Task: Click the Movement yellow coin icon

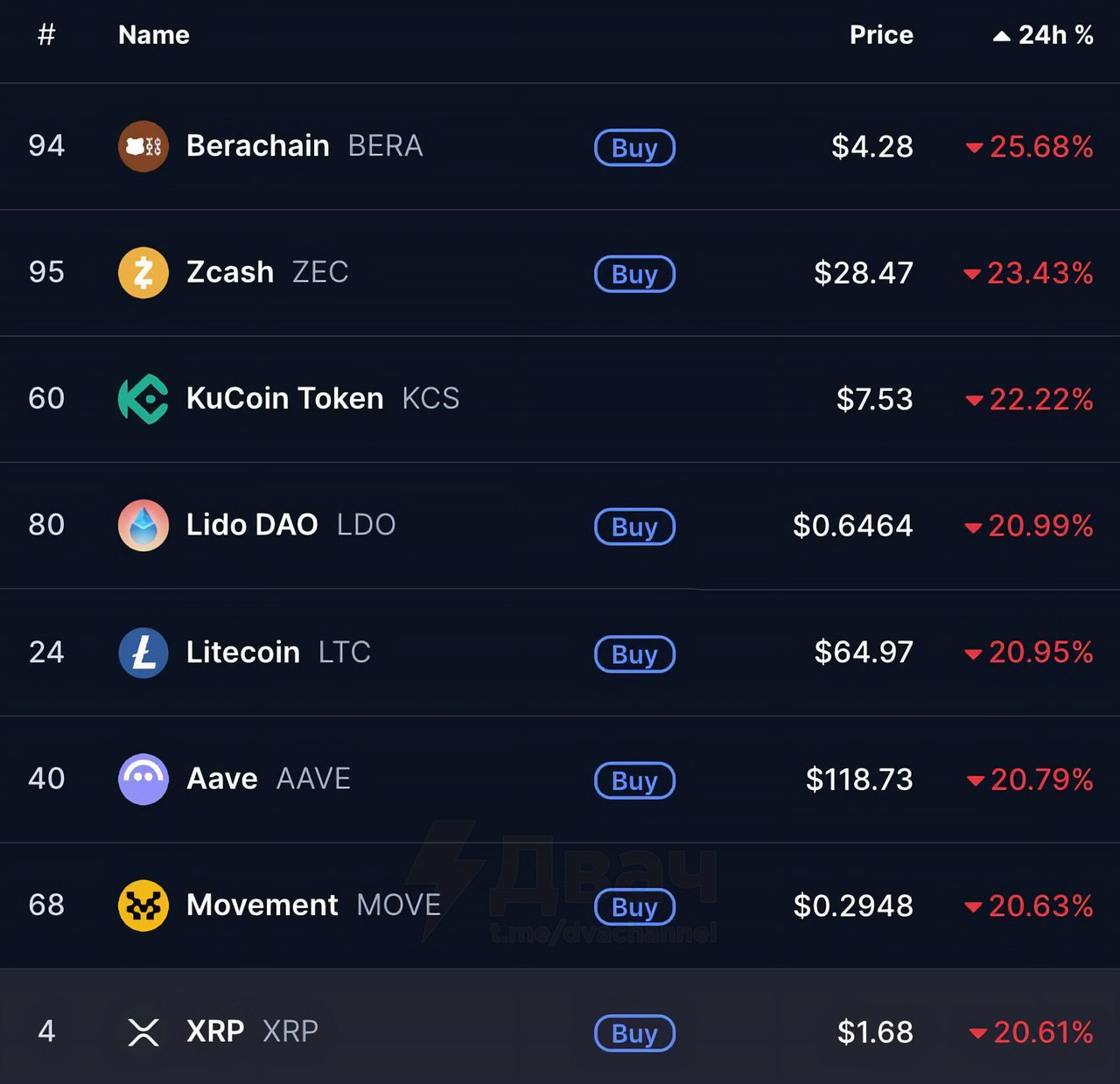Action: (x=143, y=906)
